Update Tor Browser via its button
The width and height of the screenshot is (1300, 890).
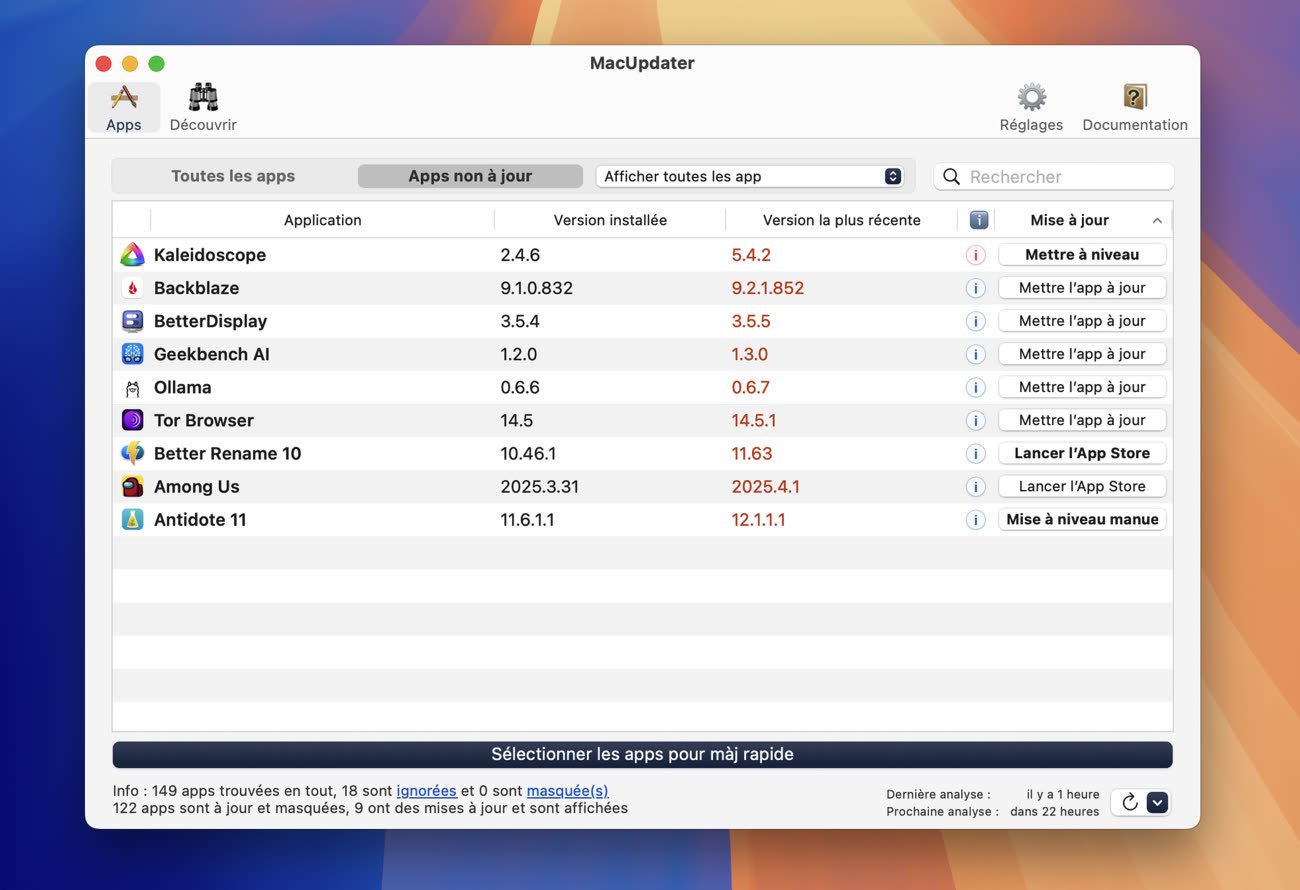[1082, 420]
